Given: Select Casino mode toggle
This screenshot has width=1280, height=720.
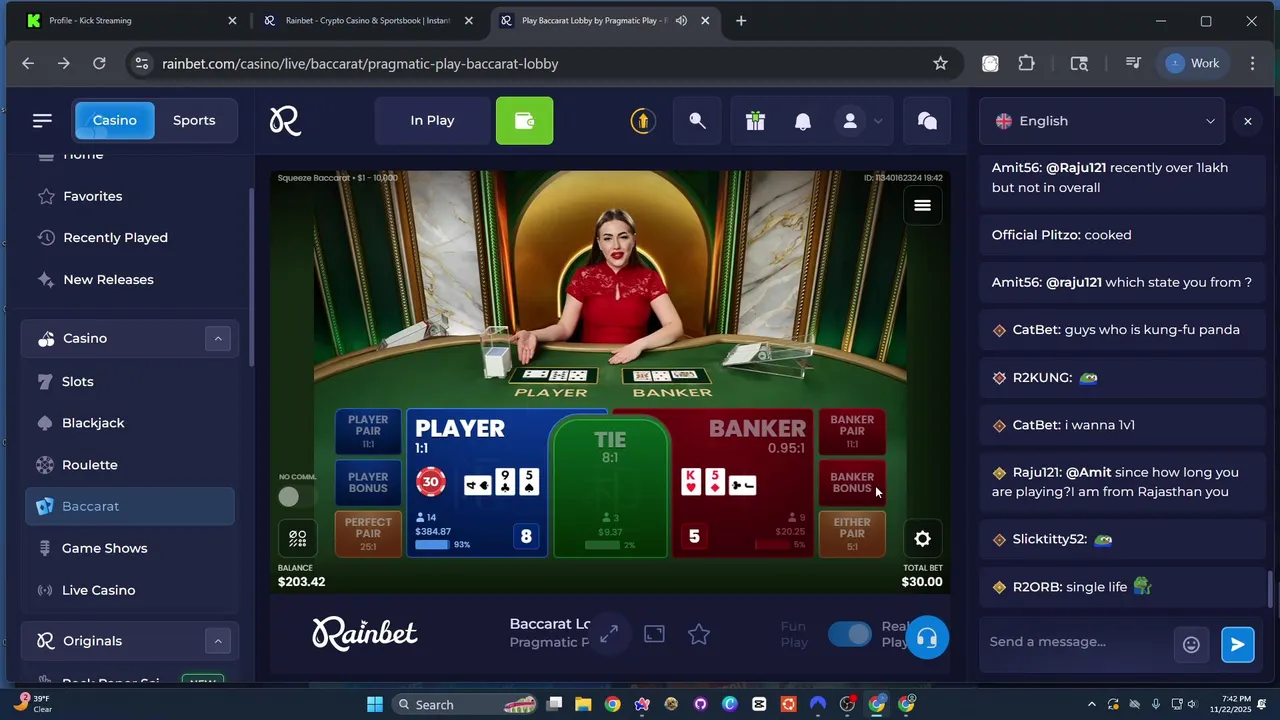Looking at the screenshot, I should coord(115,120).
